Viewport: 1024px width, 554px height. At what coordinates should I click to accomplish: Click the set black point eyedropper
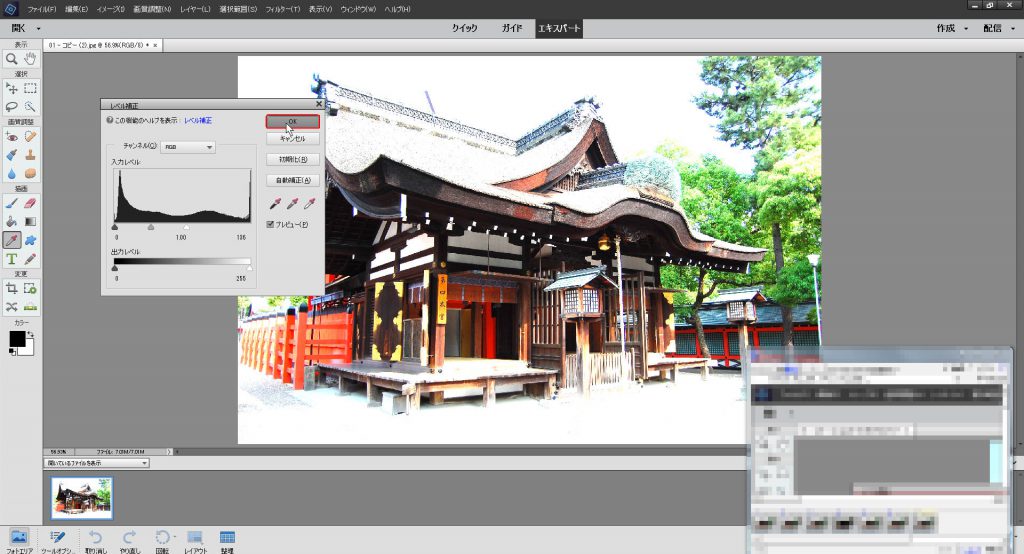(273, 204)
